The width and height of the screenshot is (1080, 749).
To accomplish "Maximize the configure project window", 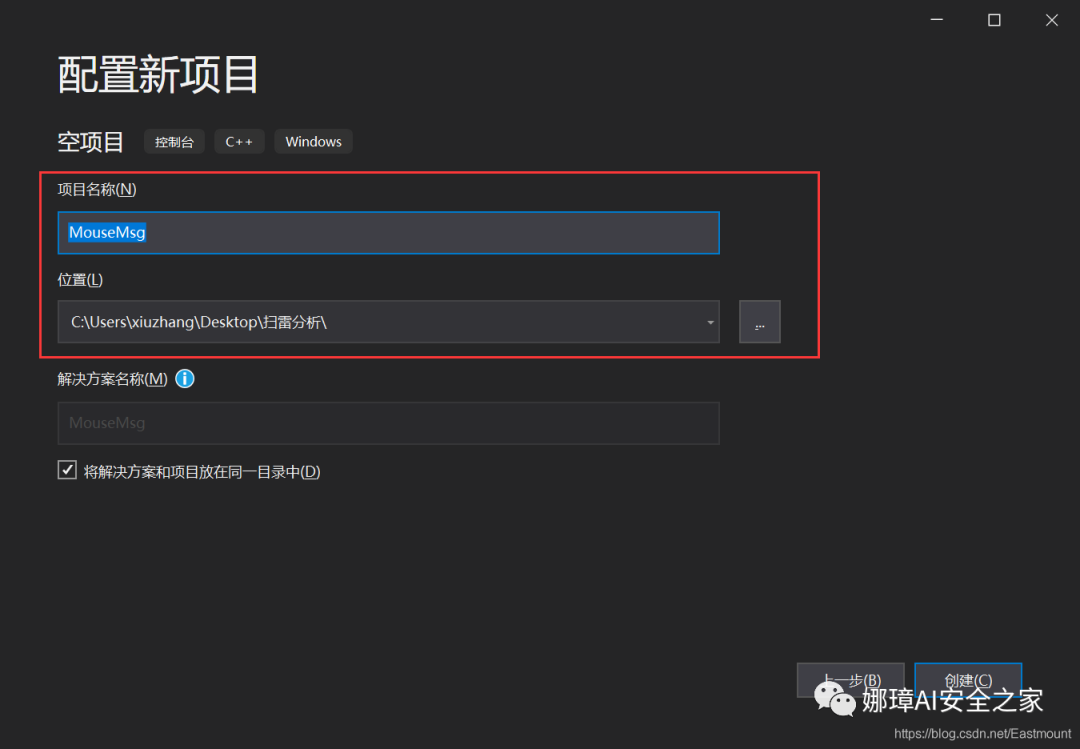I will (994, 20).
